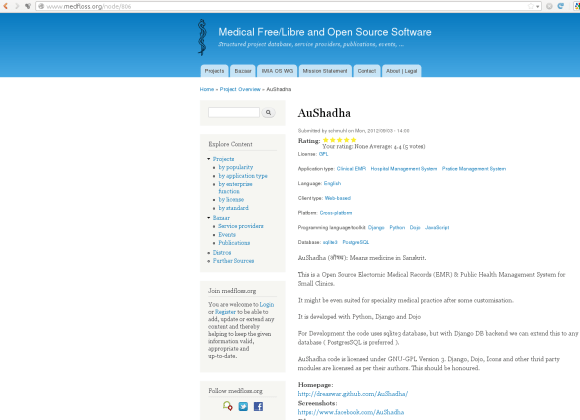Open the Publications sidebar link

(234, 242)
